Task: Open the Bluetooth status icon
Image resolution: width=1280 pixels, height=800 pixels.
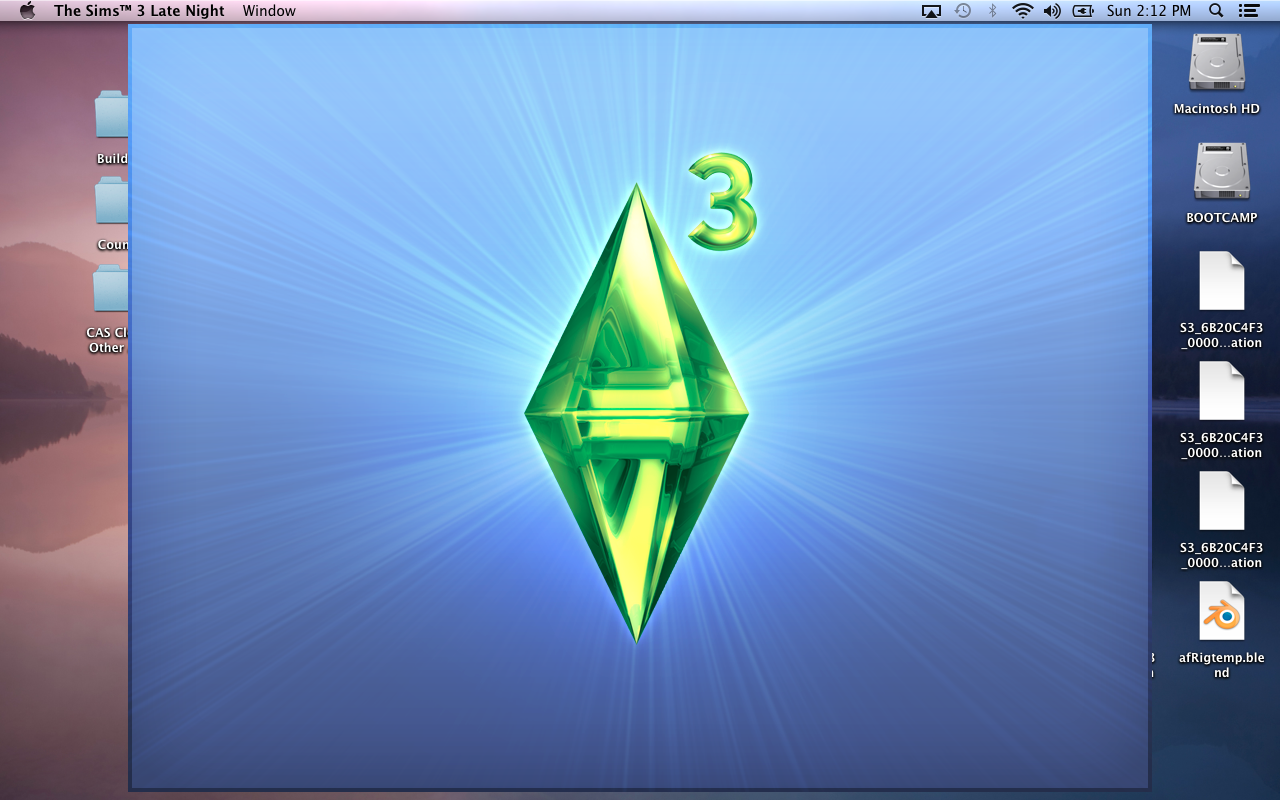Action: [992, 11]
